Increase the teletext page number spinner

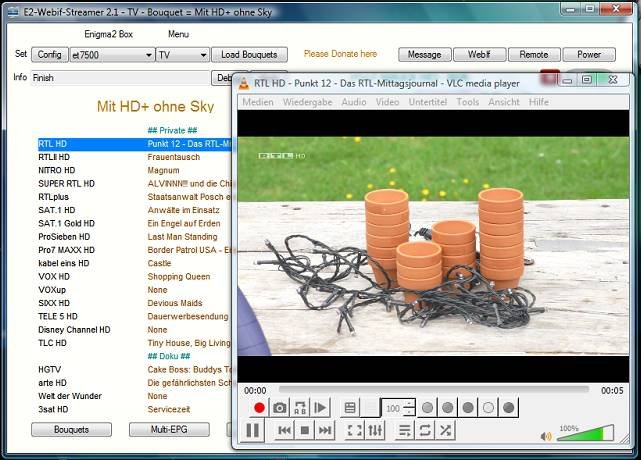pos(410,403)
